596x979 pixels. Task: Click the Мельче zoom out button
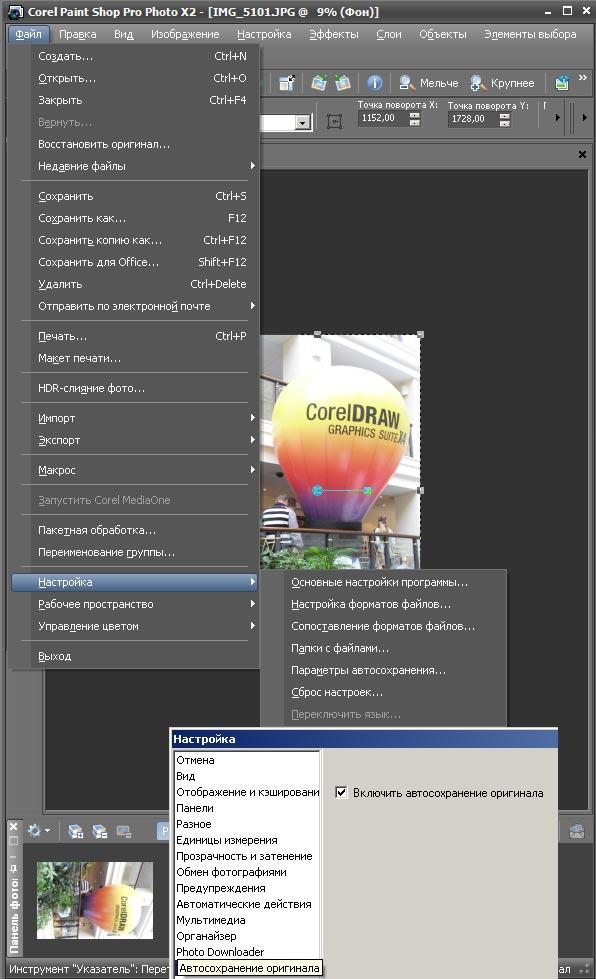[x=429, y=83]
